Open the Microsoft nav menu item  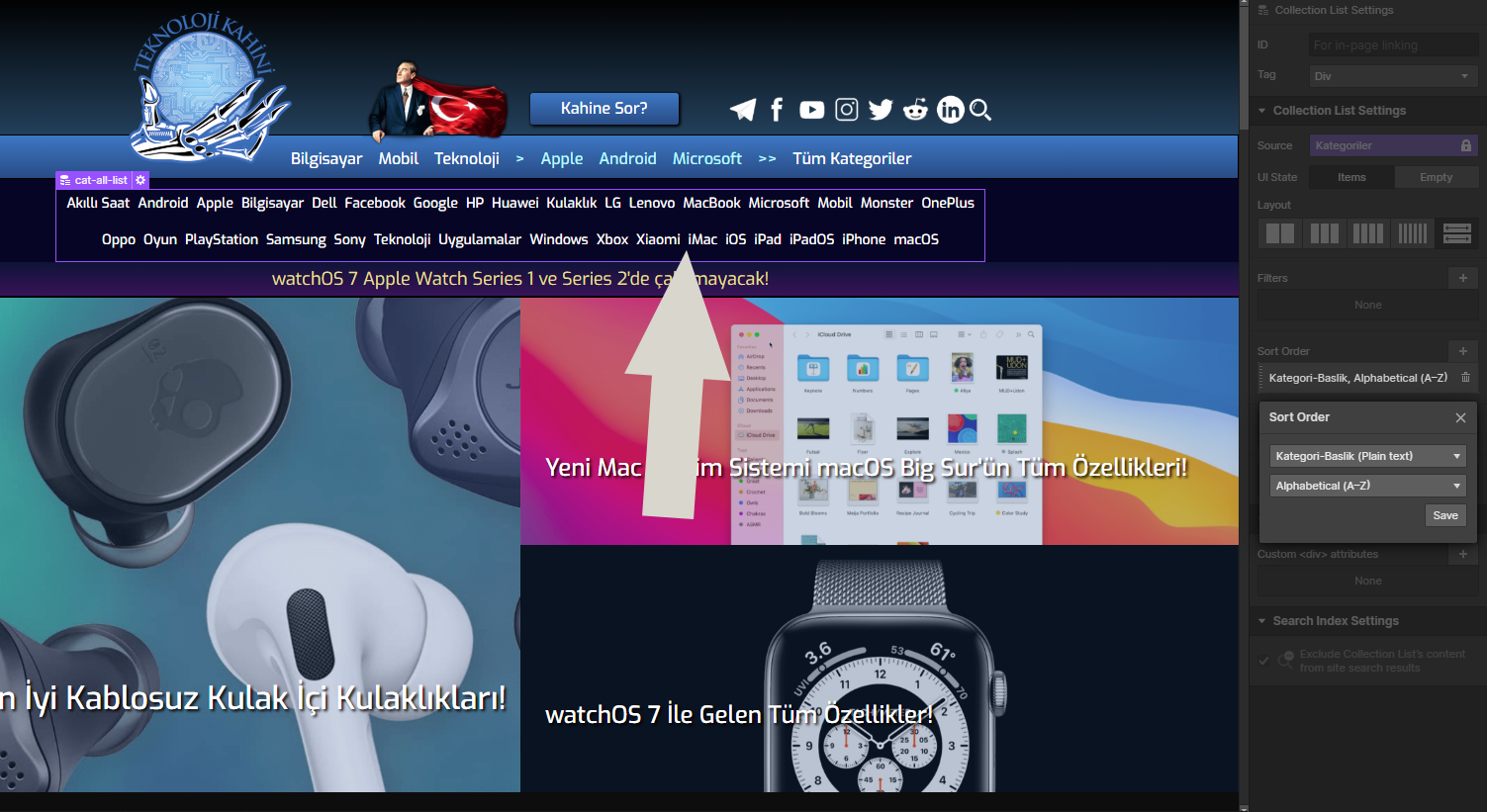[x=707, y=158]
